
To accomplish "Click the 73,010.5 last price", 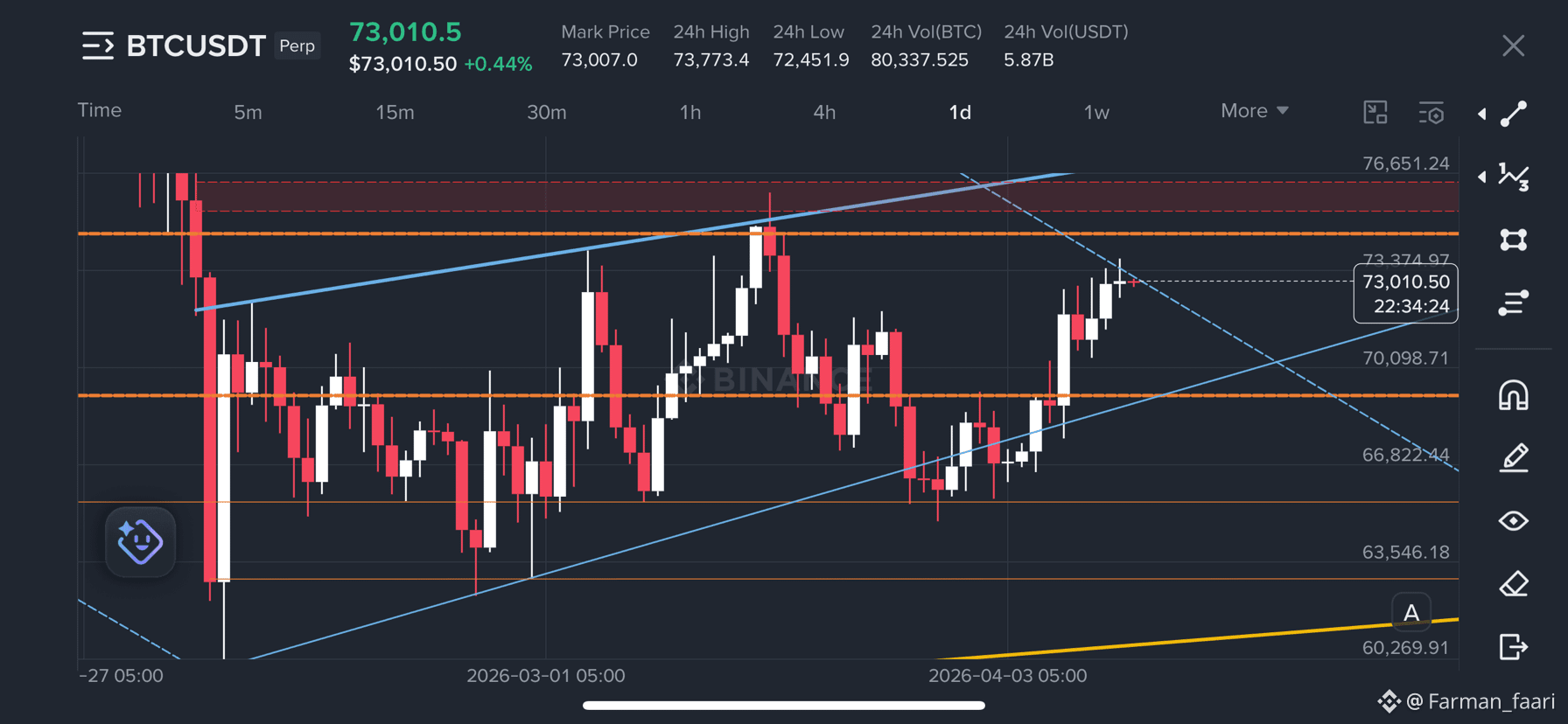I will click(x=405, y=32).
